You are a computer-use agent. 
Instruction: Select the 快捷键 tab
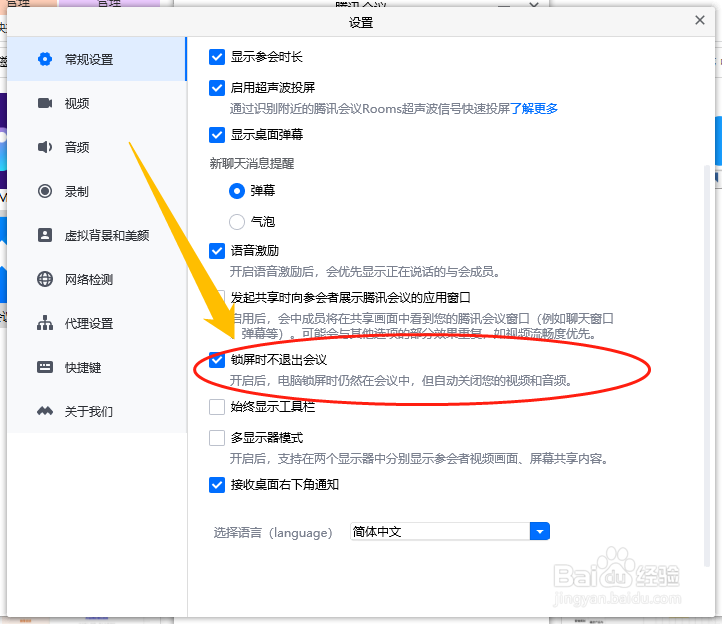(x=97, y=367)
